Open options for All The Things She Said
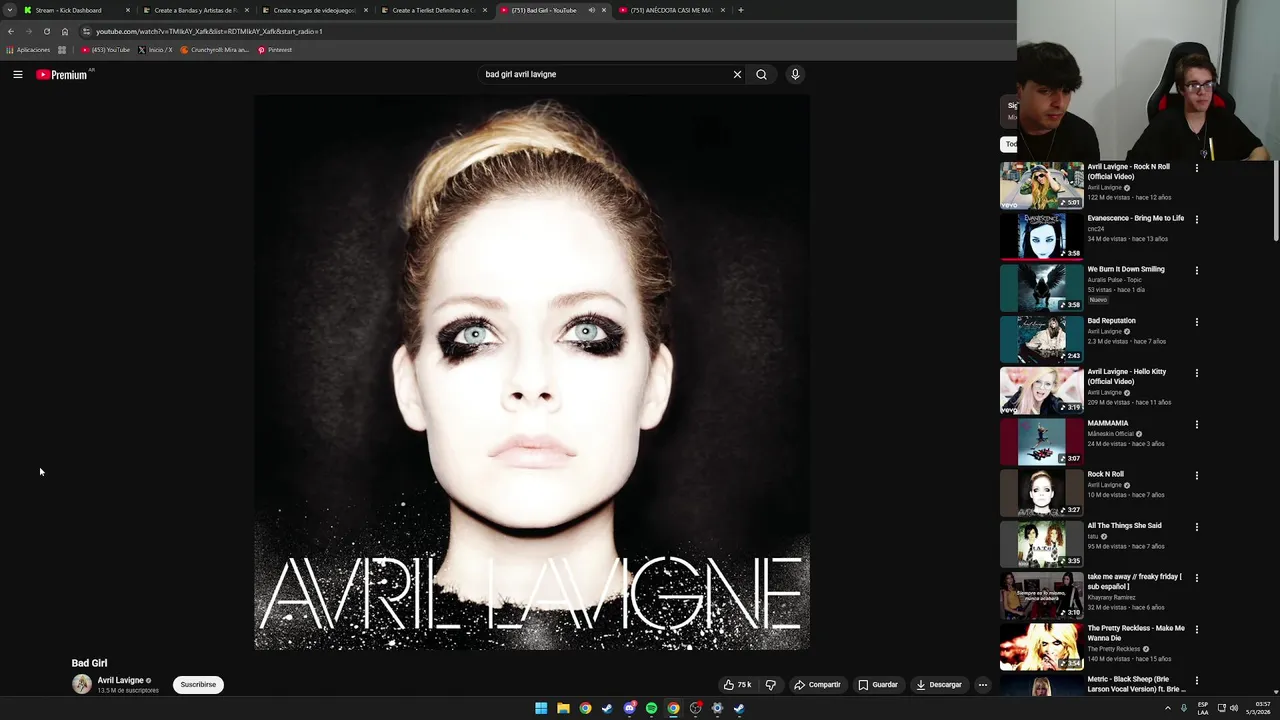This screenshot has height=720, width=1280. point(1196,527)
